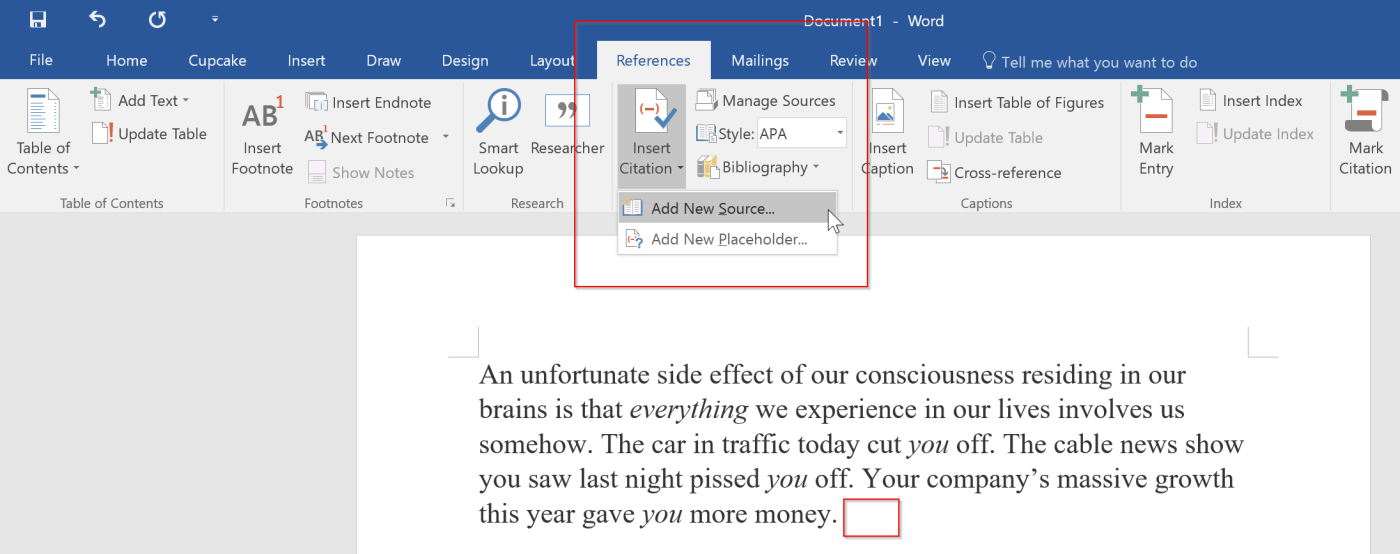The width and height of the screenshot is (1400, 554).
Task: Click the Tell me search field
Action: [x=1098, y=62]
